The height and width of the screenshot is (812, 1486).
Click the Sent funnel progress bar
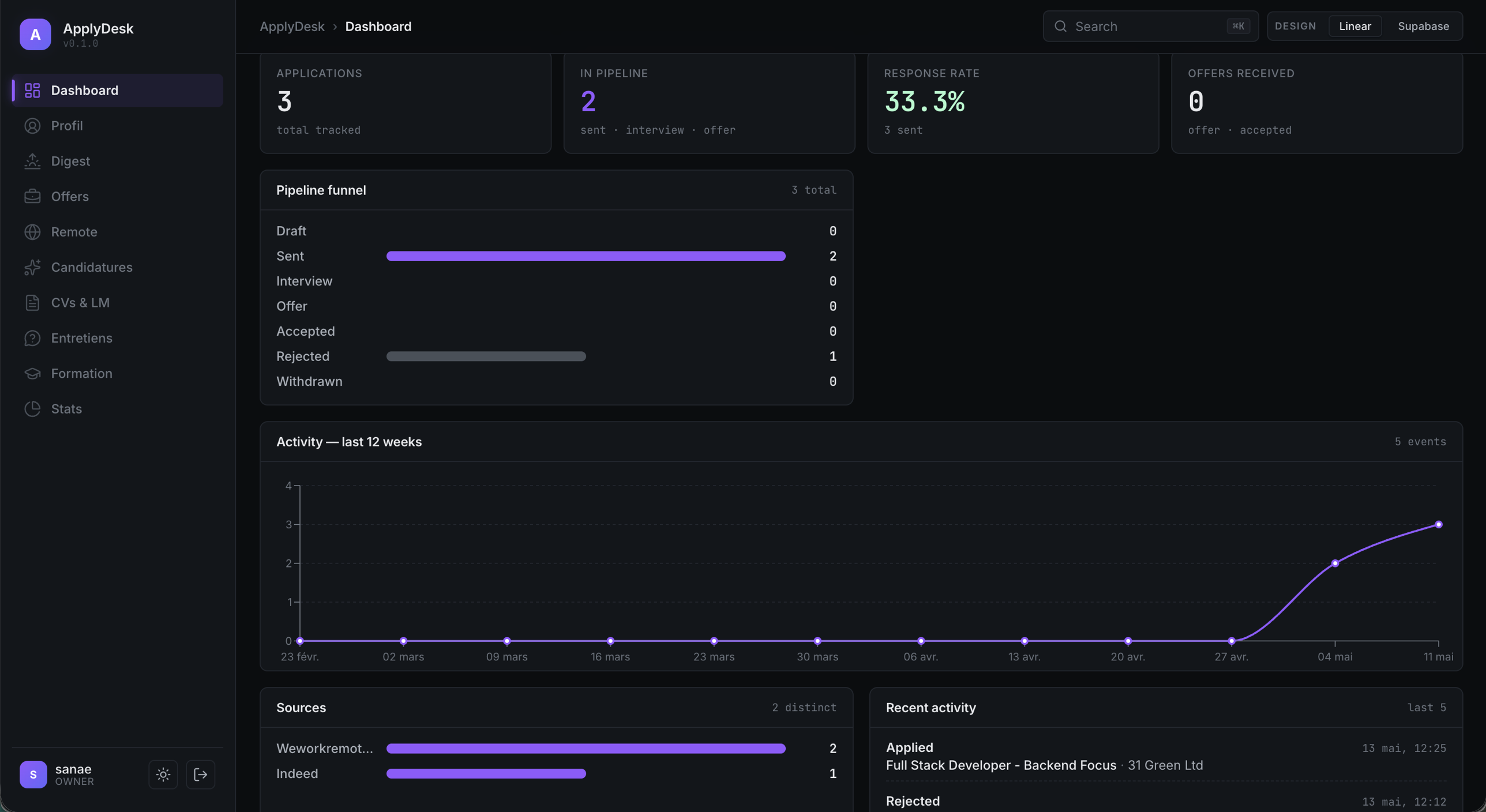586,256
